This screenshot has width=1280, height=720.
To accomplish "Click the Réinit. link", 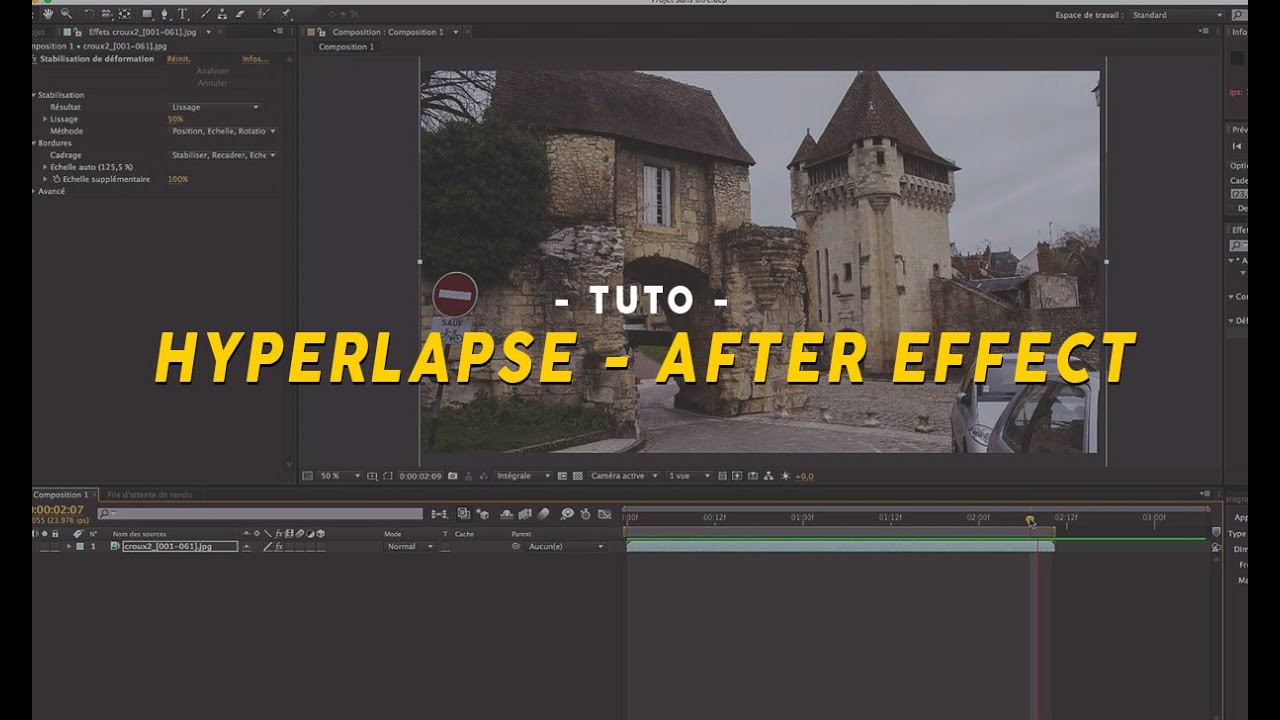I will [x=178, y=59].
